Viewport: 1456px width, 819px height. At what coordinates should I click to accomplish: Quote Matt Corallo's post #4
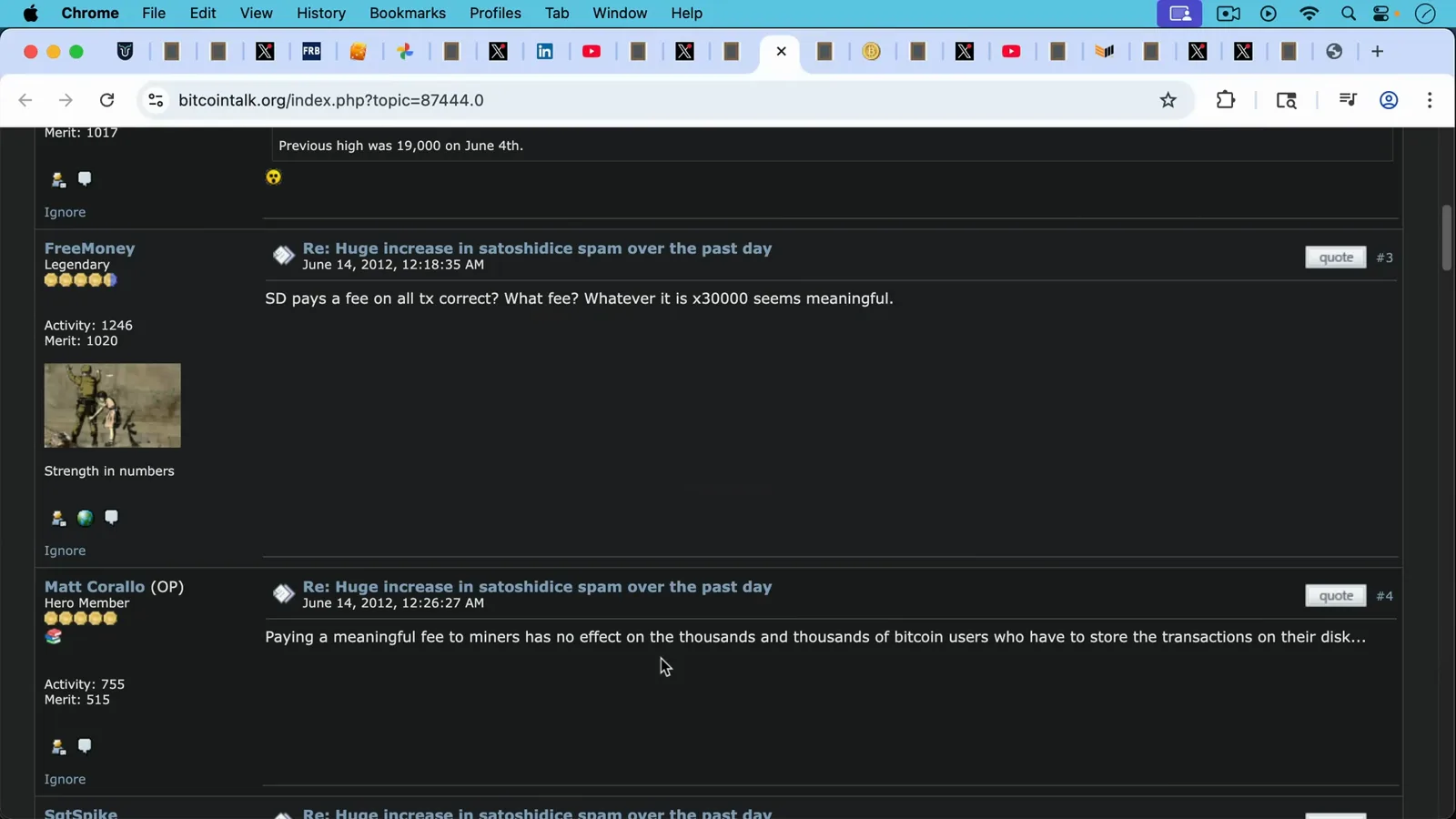point(1336,596)
